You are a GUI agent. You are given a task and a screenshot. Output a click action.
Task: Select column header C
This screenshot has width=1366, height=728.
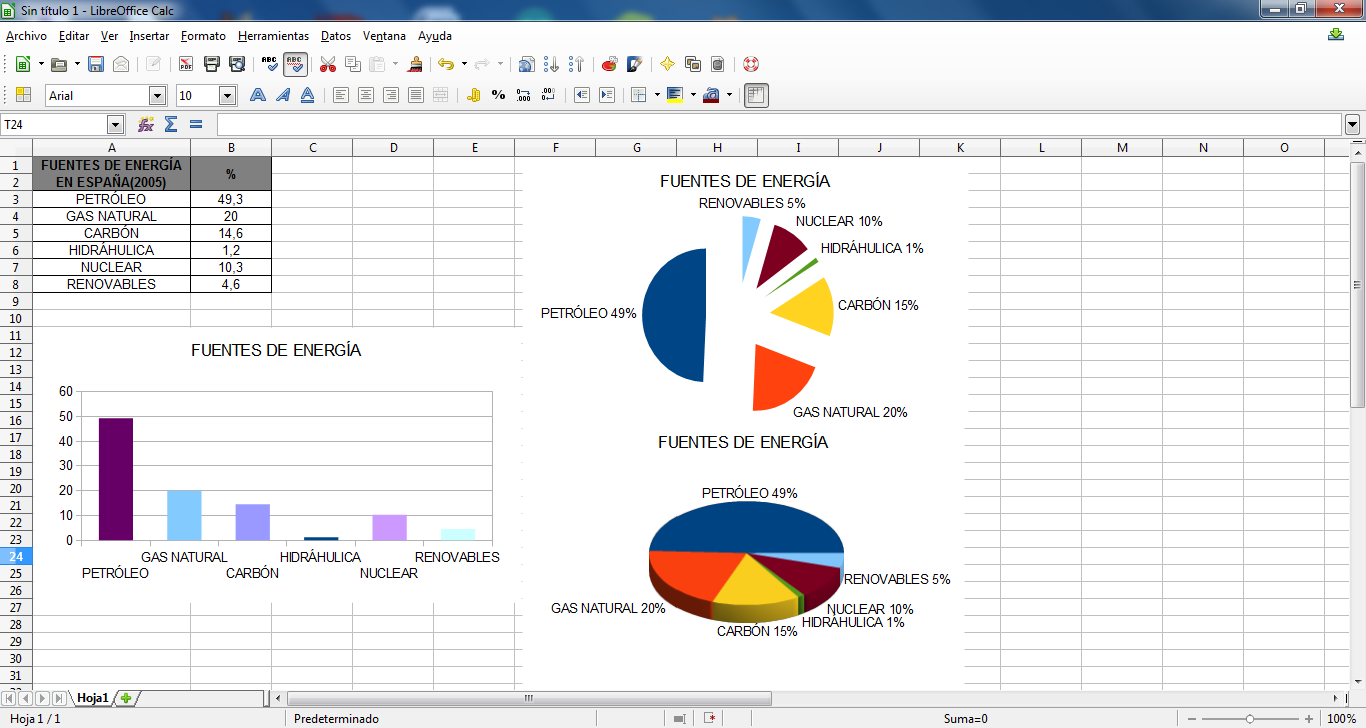tap(312, 148)
